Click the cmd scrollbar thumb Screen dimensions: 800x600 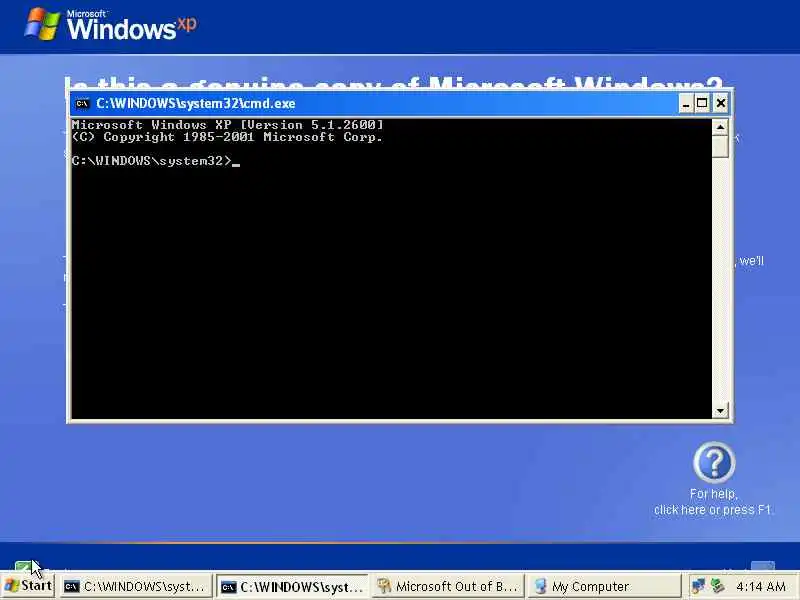(x=720, y=146)
